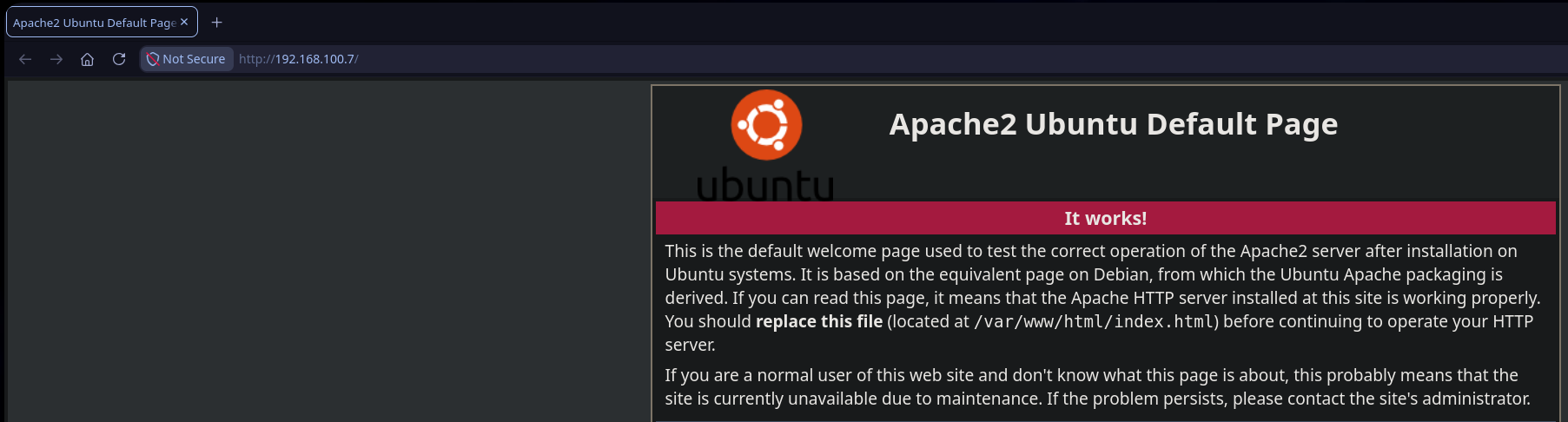Click the Ubuntu logo image
Image resolution: width=1568 pixels, height=422 pixels.
tap(765, 145)
